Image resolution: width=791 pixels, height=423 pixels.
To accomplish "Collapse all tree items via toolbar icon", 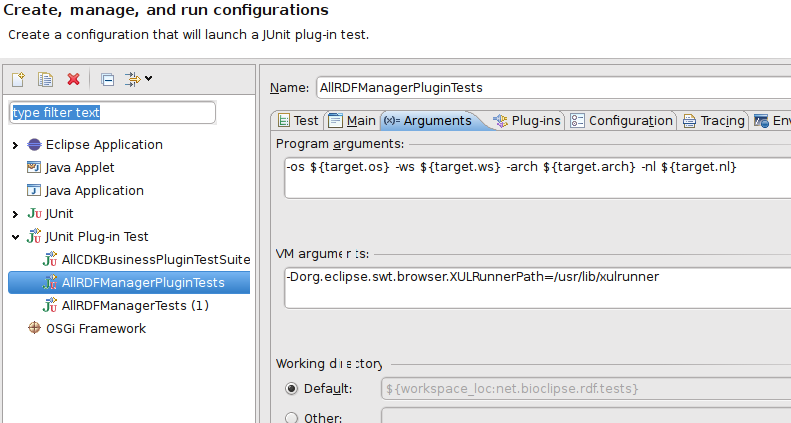I will pos(107,79).
